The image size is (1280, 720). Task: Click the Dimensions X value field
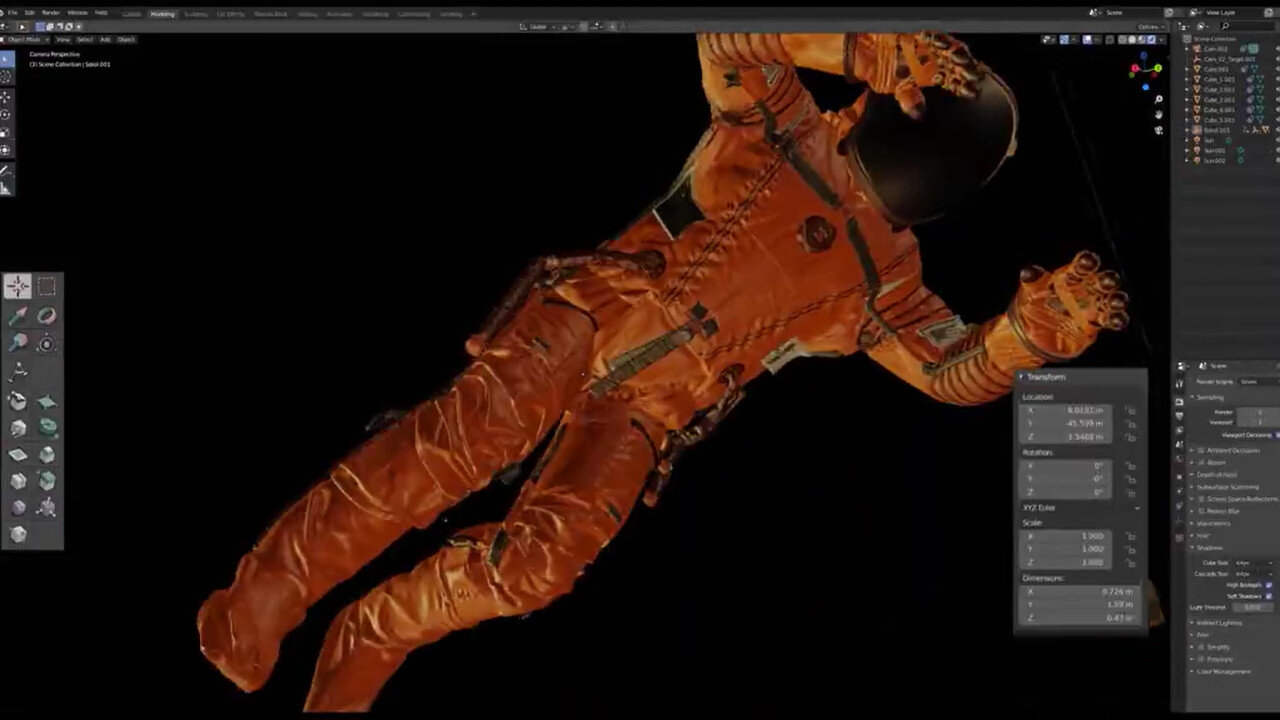point(1078,591)
